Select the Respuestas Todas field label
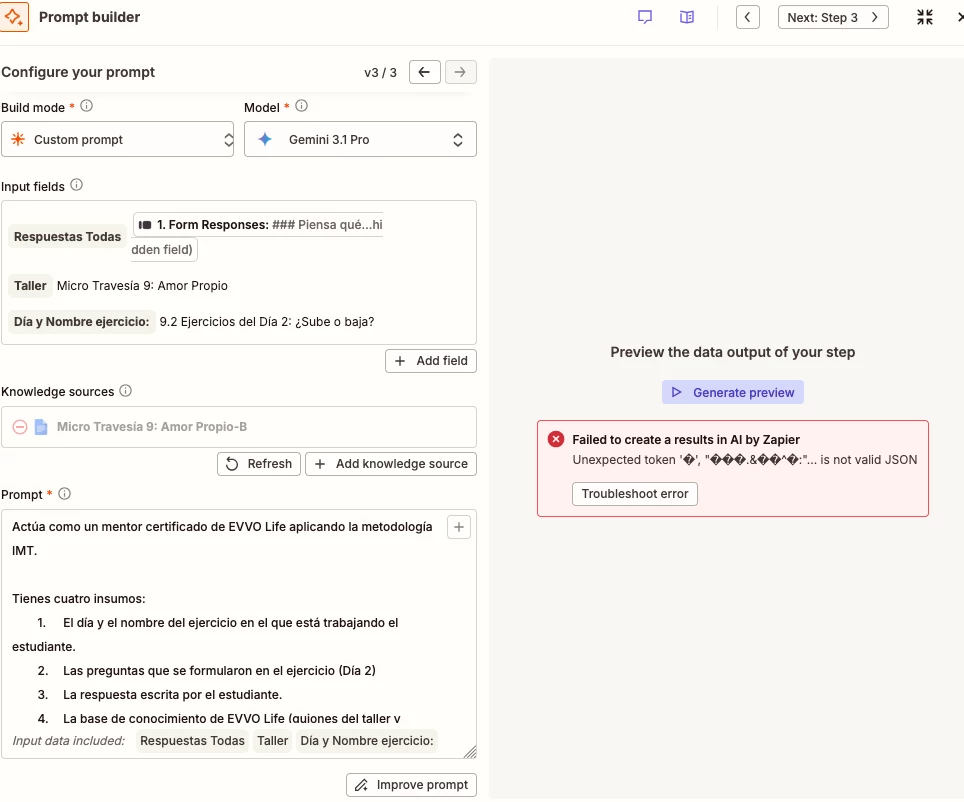 pos(68,237)
